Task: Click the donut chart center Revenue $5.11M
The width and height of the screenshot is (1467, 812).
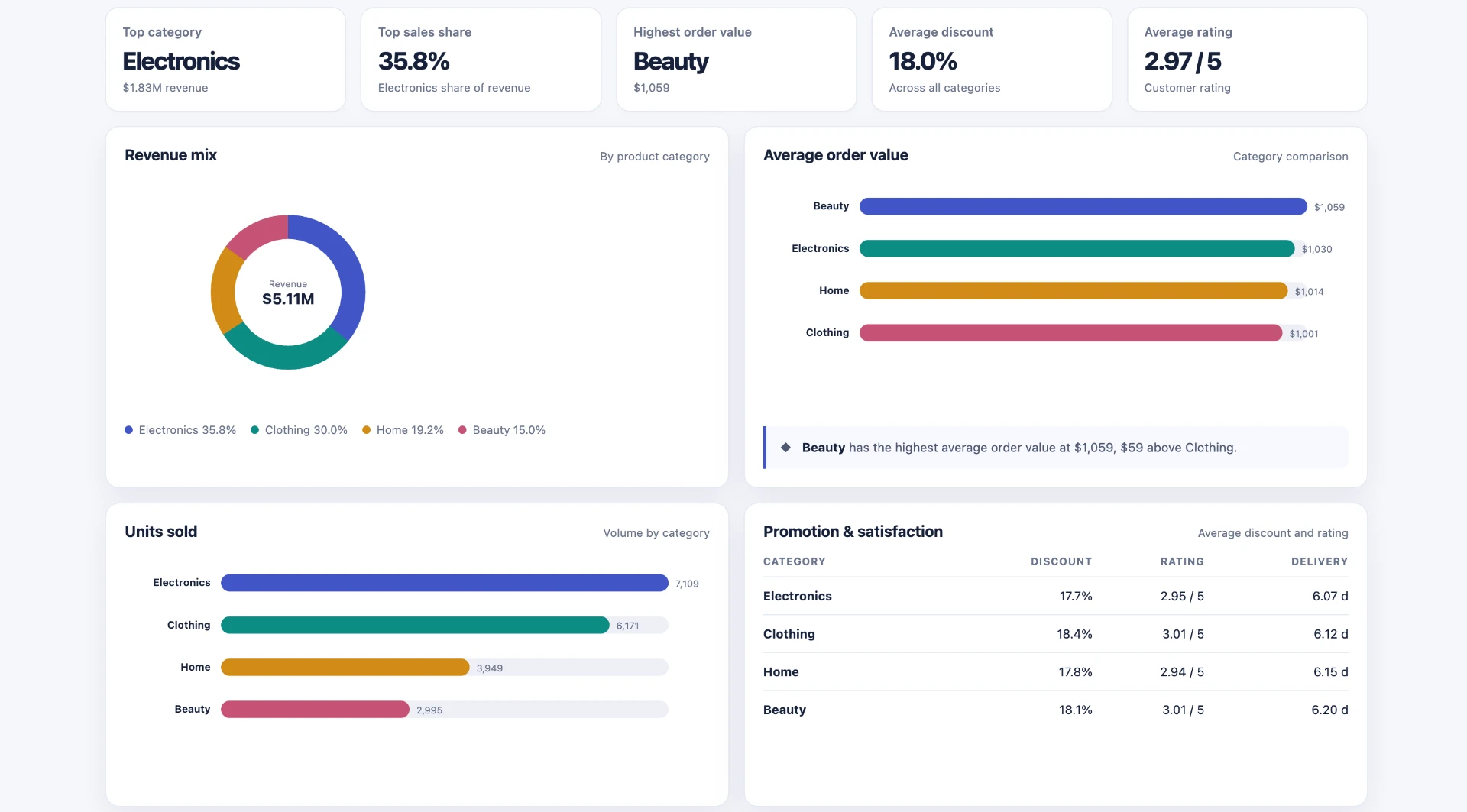Action: pyautogui.click(x=288, y=293)
